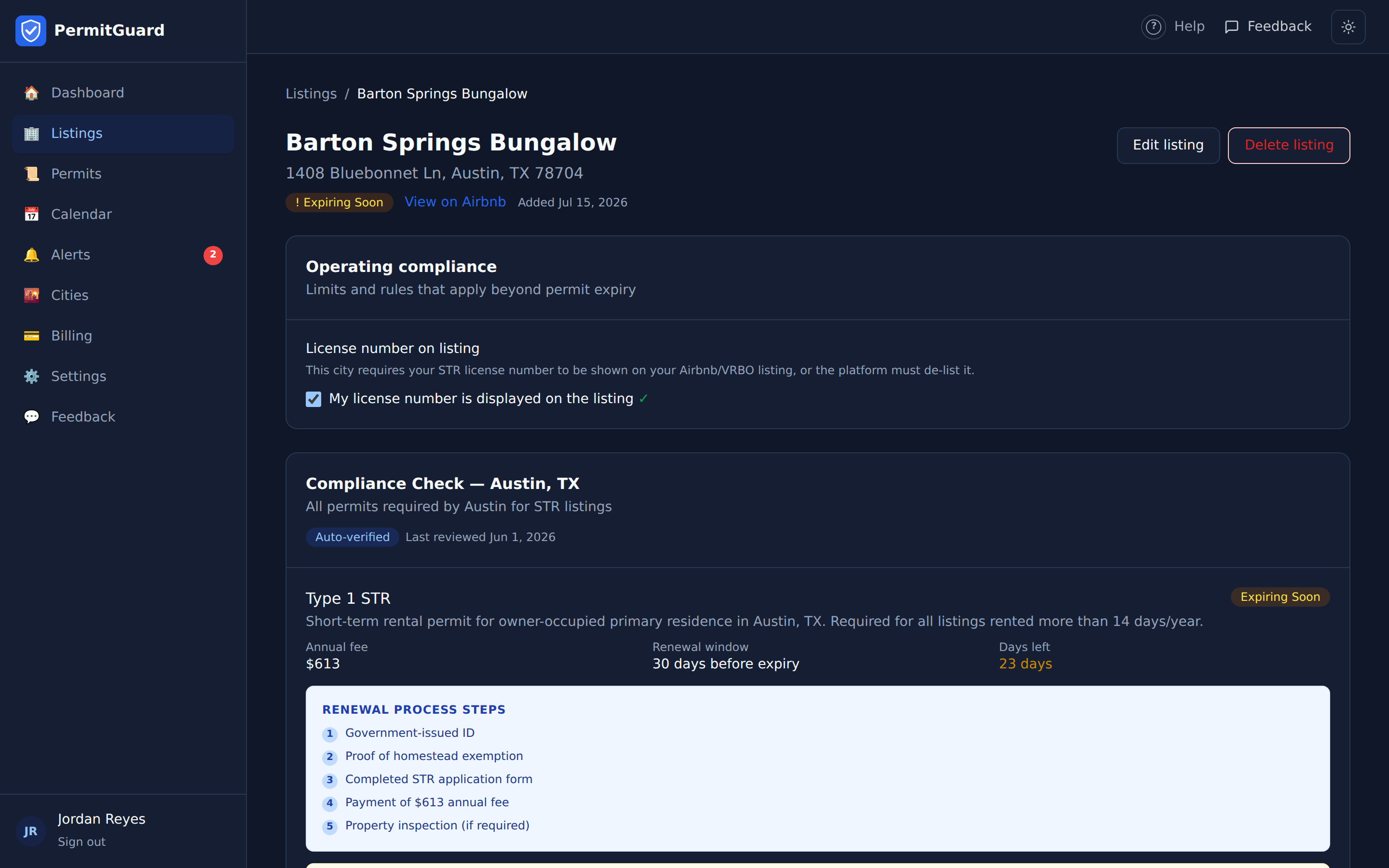1389x868 pixels.
Task: Click 'Compliance Check — Austin, TX' heading
Action: [x=443, y=484]
